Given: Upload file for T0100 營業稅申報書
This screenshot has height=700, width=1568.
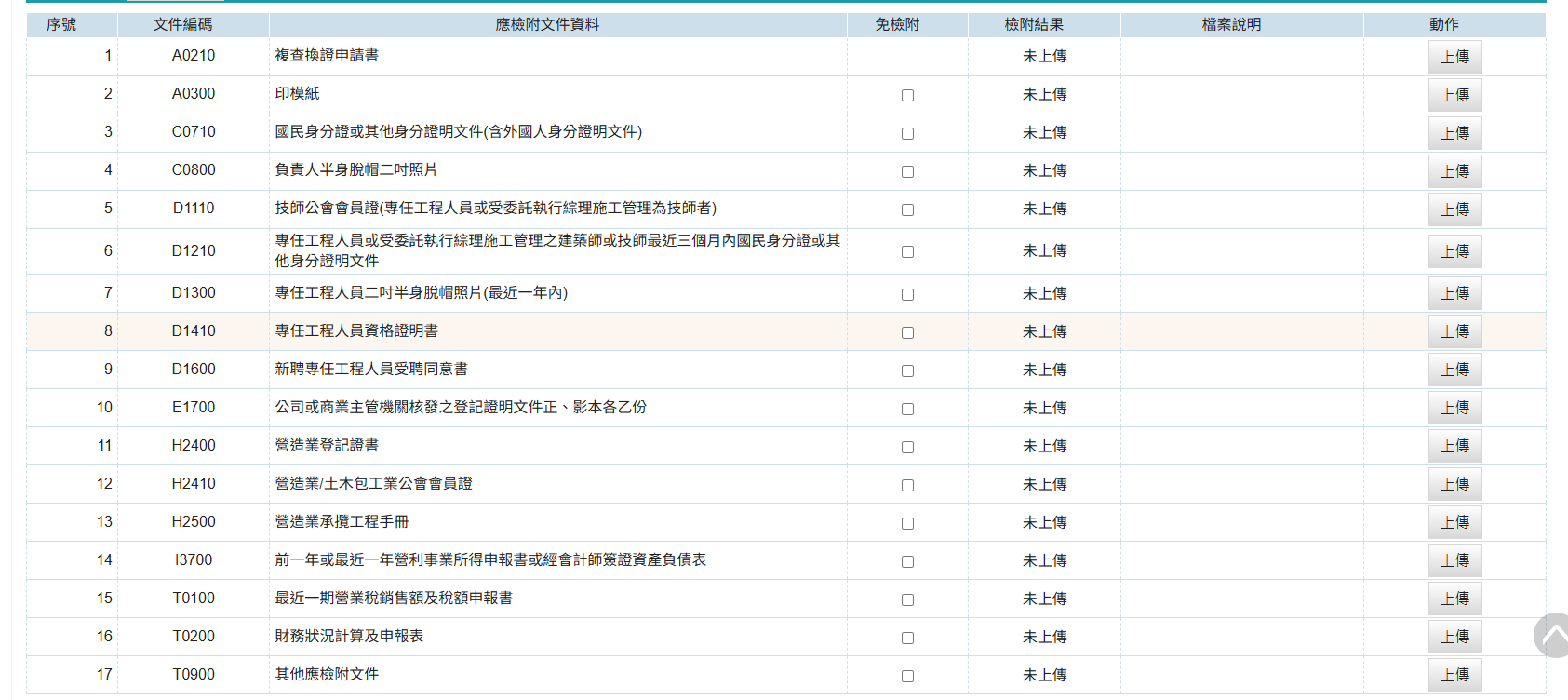Looking at the screenshot, I should pyautogui.click(x=1454, y=599).
